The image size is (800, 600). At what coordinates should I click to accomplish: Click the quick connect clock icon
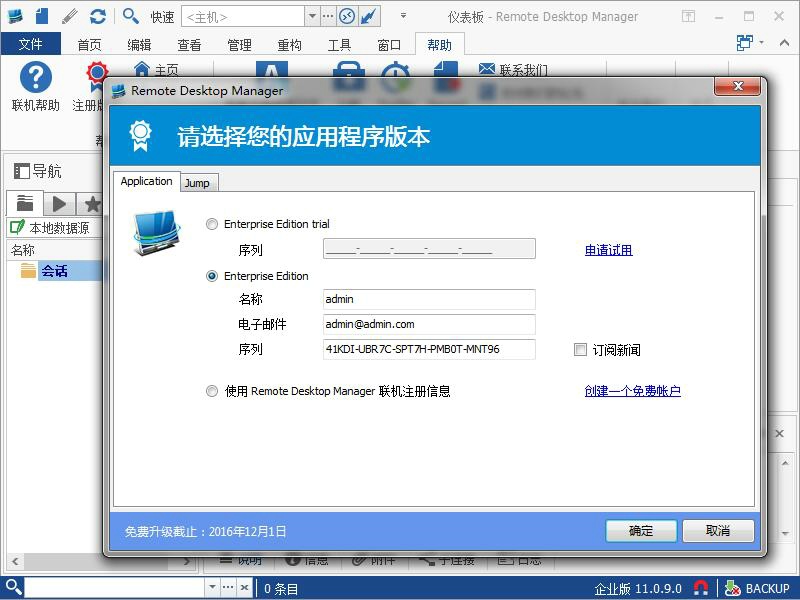tap(347, 17)
